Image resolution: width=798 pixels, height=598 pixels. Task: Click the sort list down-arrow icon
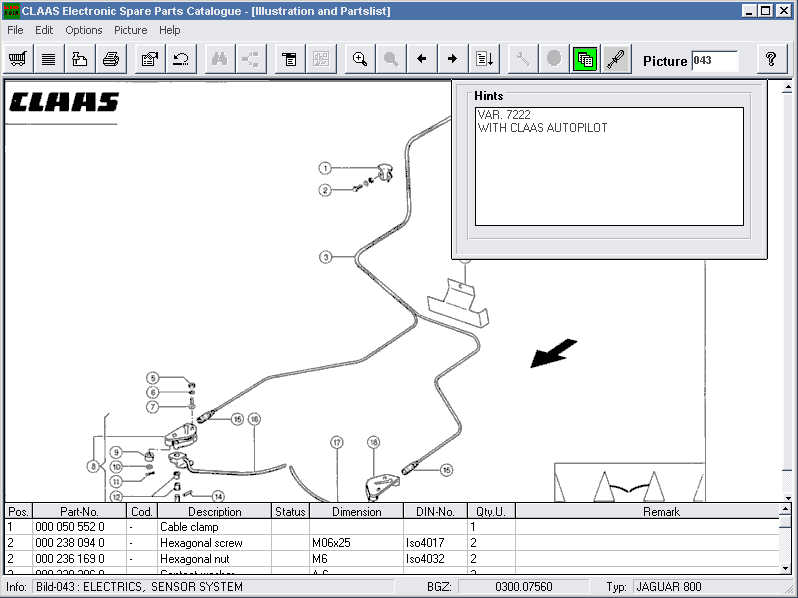pyautogui.click(x=484, y=59)
